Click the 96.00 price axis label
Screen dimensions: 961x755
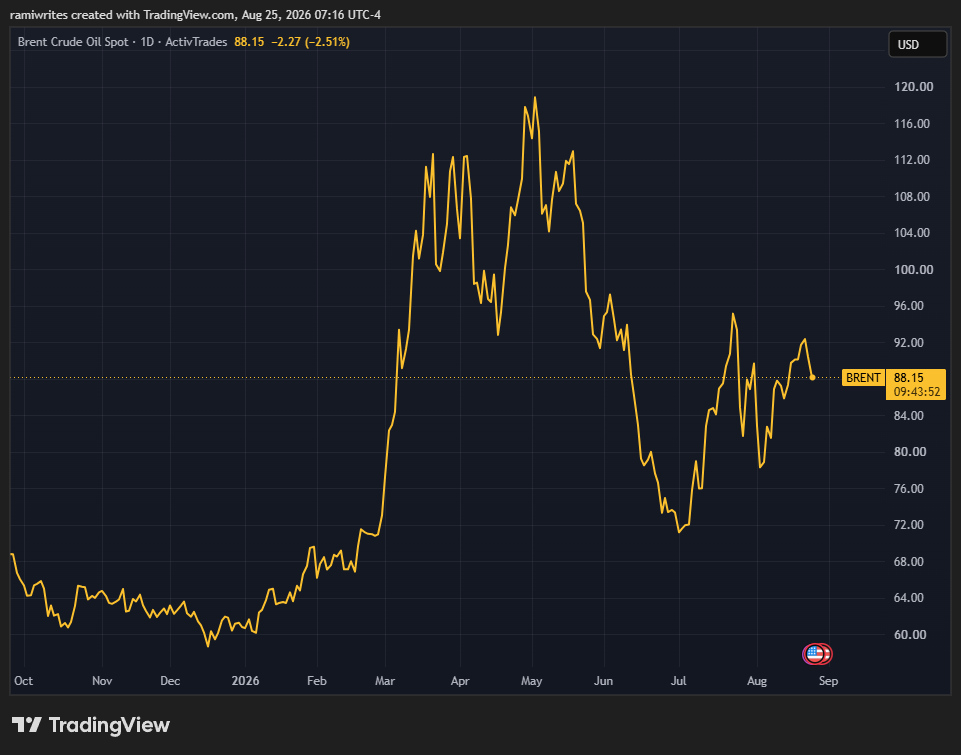(x=909, y=305)
